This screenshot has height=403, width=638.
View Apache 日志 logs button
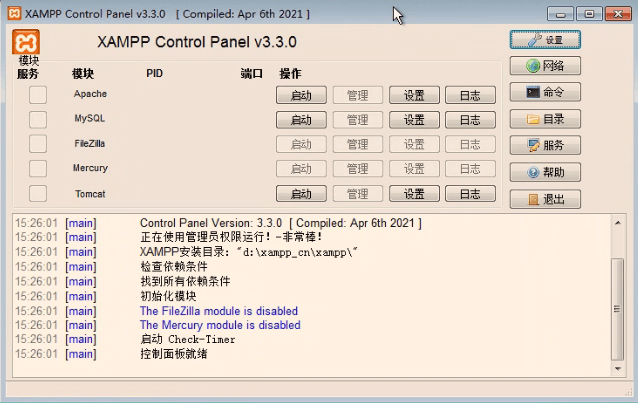(470, 95)
